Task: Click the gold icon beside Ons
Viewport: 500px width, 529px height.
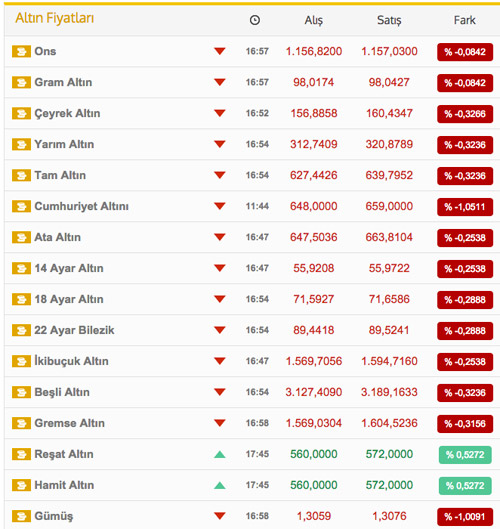Action: click(x=21, y=52)
